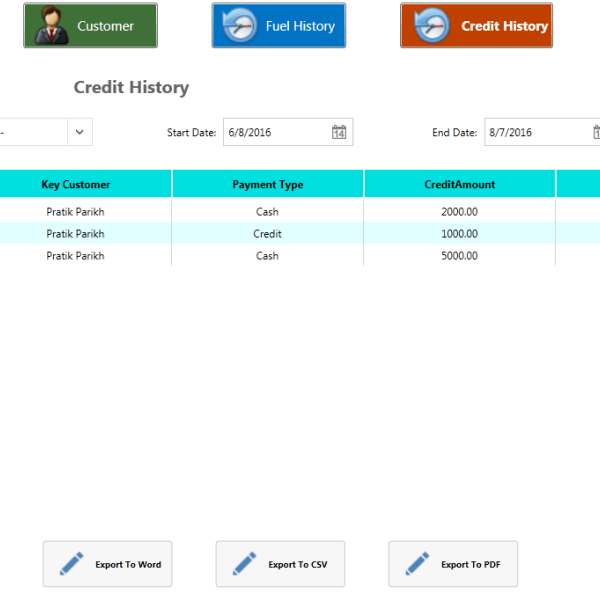600x600 pixels.
Task: Sort by Payment Type column header
Action: click(x=267, y=184)
